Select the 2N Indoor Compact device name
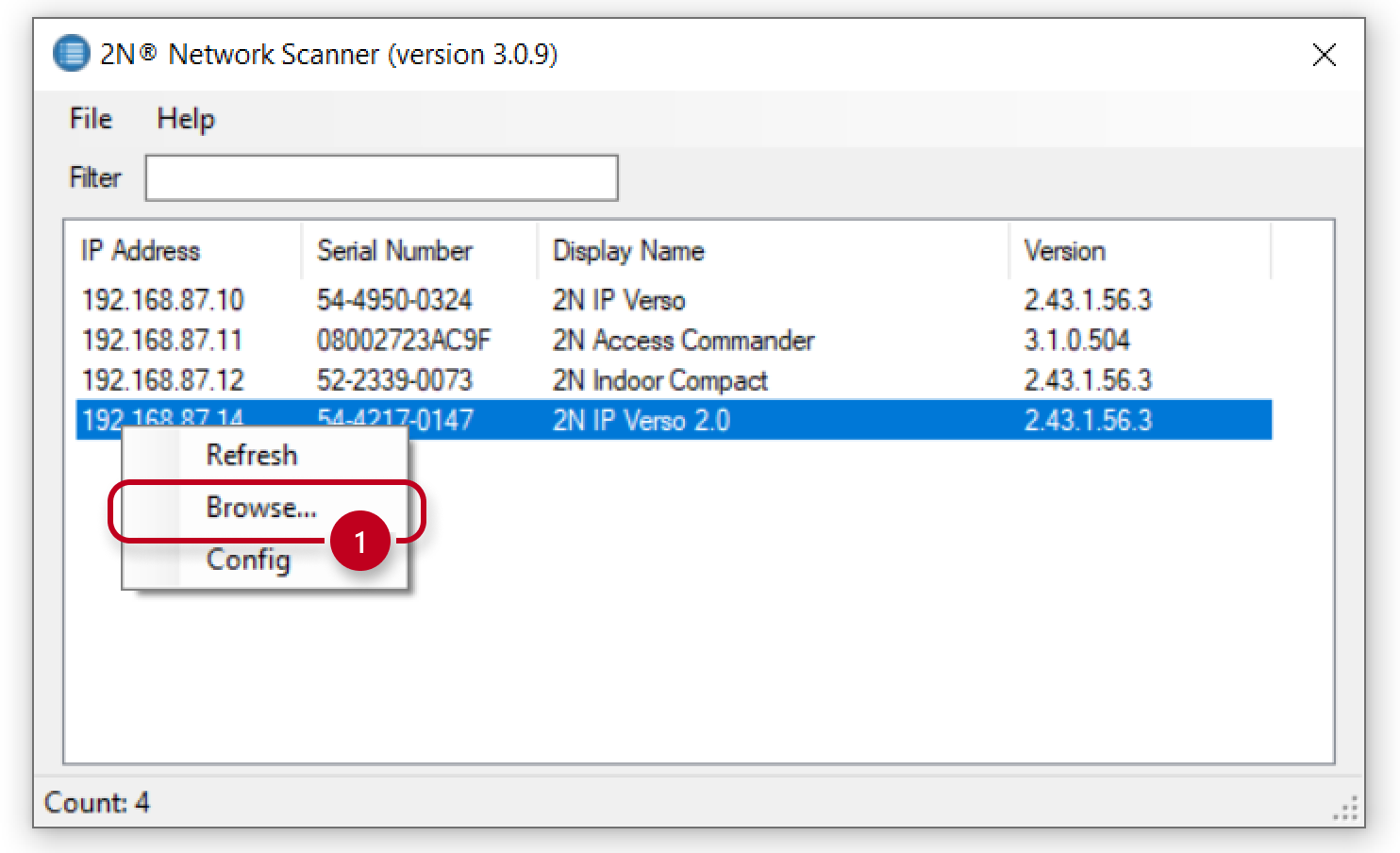This screenshot has width=1400, height=853. click(x=659, y=380)
